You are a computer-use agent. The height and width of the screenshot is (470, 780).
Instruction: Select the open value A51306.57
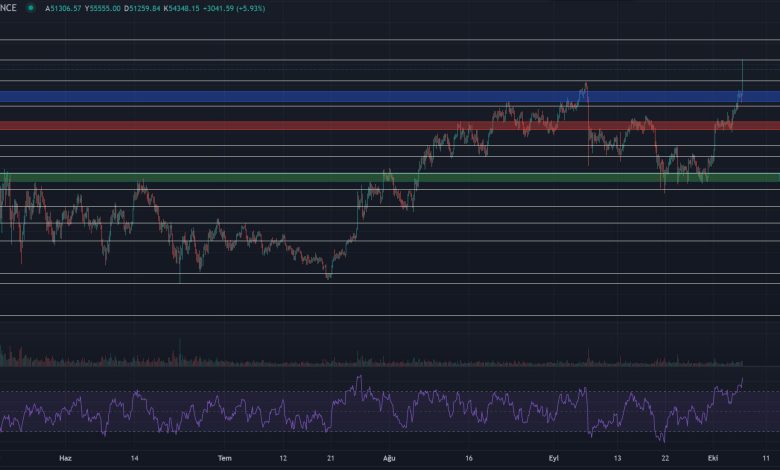click(x=64, y=8)
